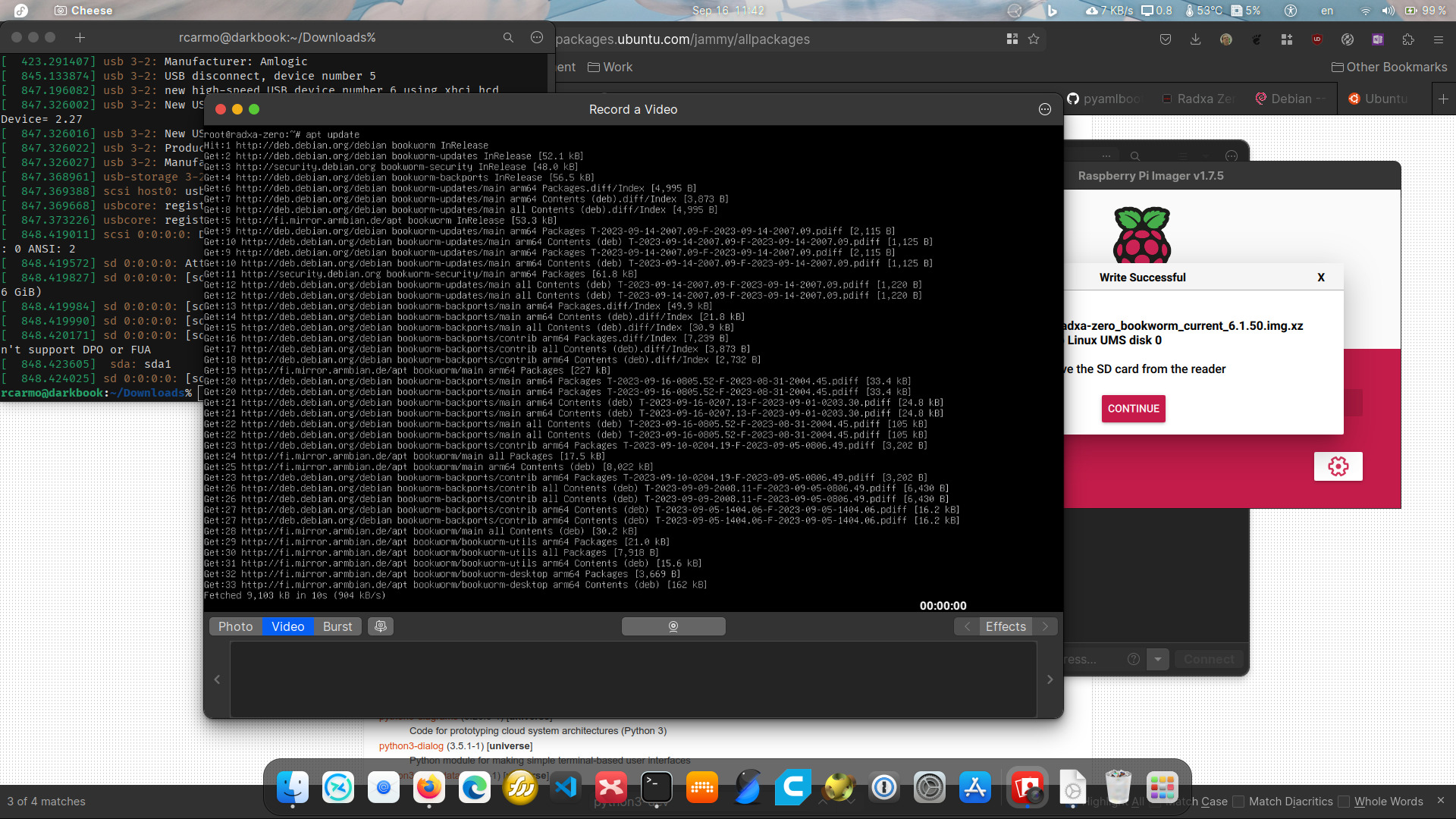The height and width of the screenshot is (819, 1456).
Task: Click the GNOME foot extension icon
Action: click(1257, 39)
